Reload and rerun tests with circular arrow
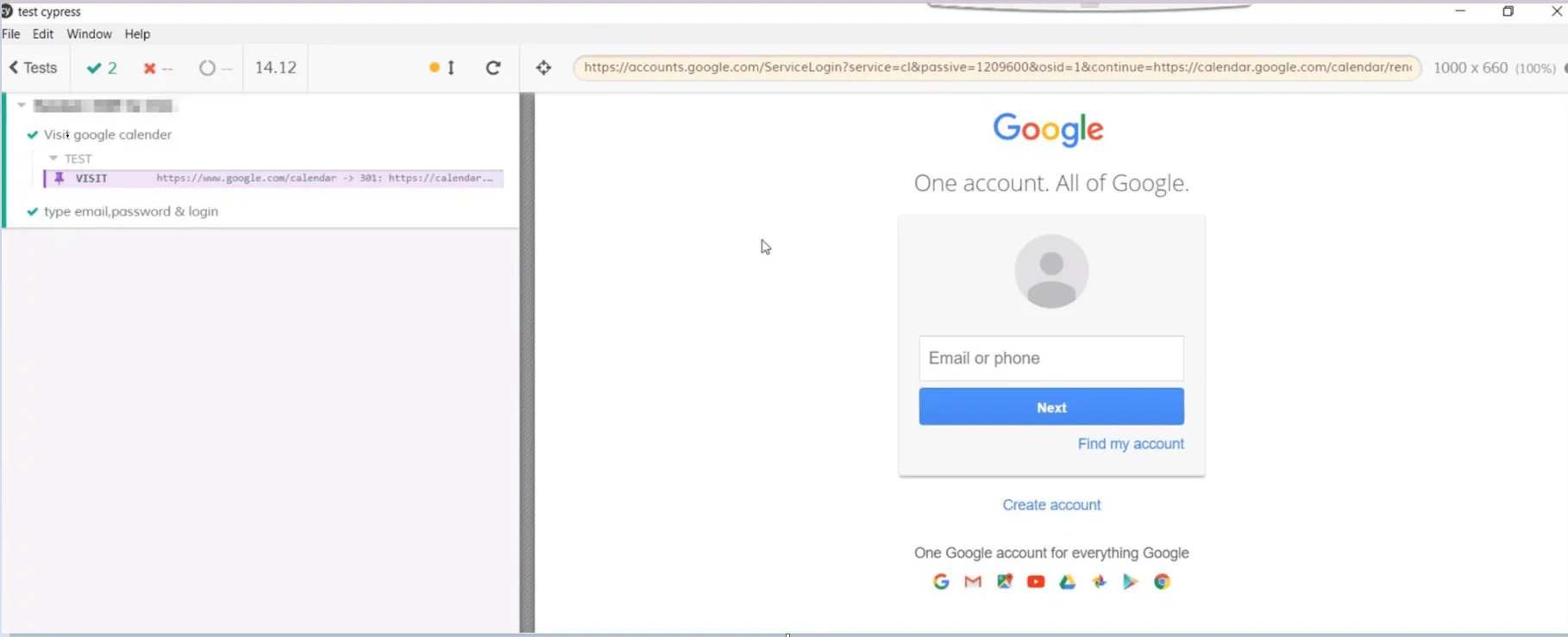 point(493,67)
